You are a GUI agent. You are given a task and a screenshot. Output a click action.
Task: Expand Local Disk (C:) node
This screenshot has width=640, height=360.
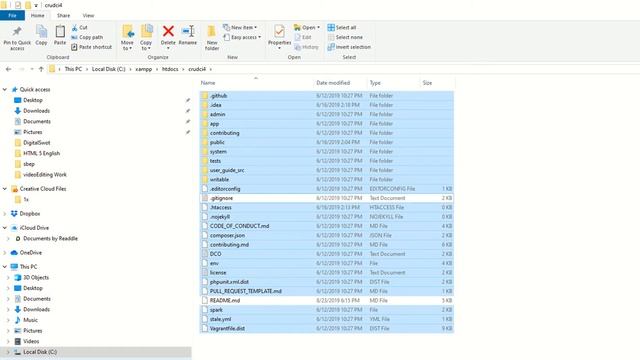click(x=8, y=352)
